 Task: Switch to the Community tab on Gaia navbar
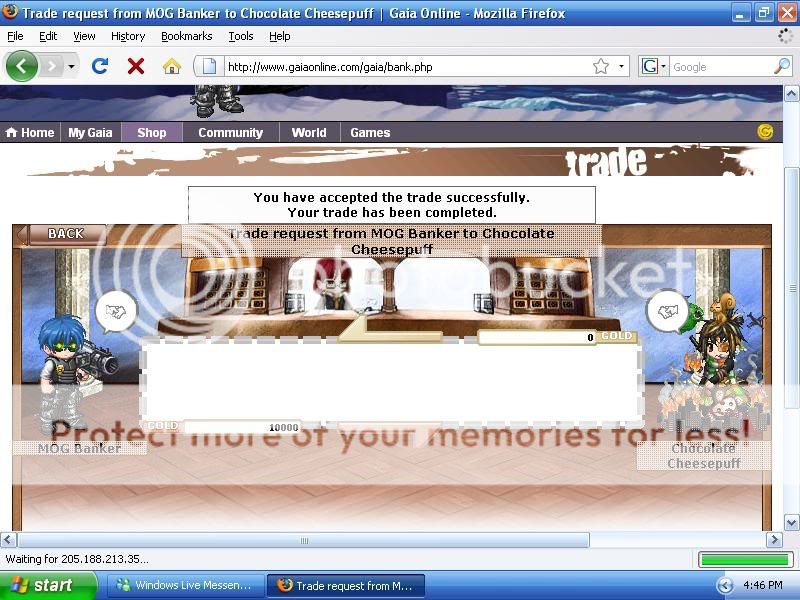coord(230,131)
